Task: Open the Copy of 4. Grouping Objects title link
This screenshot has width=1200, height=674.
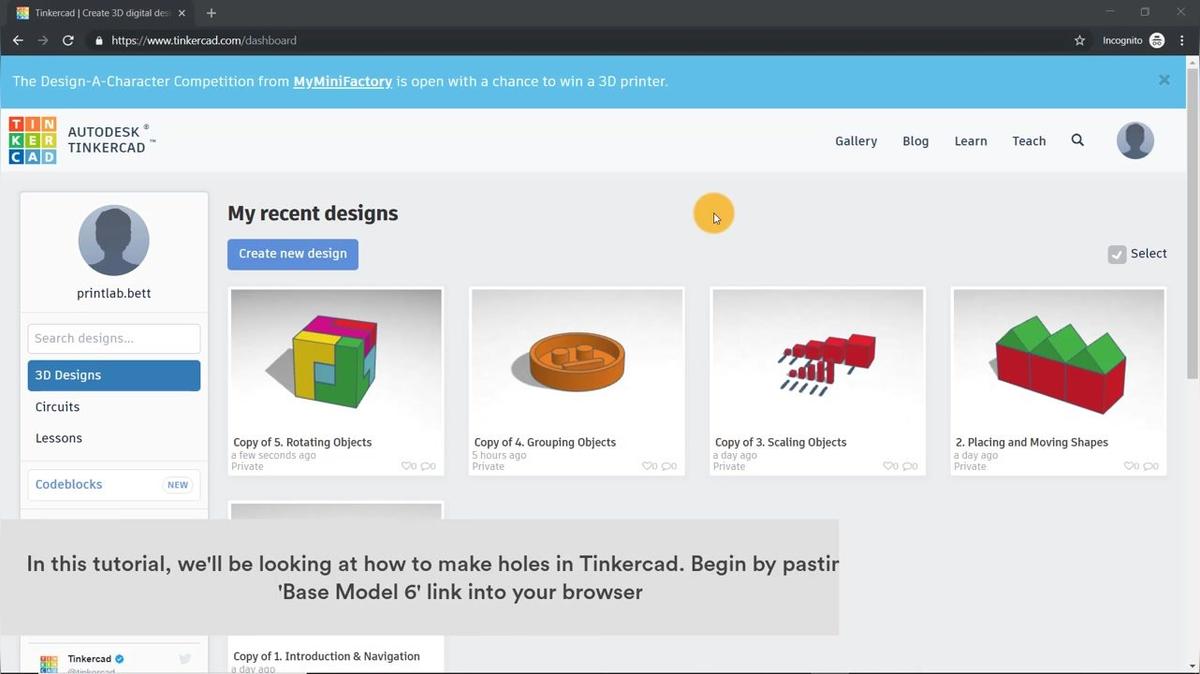Action: point(545,442)
